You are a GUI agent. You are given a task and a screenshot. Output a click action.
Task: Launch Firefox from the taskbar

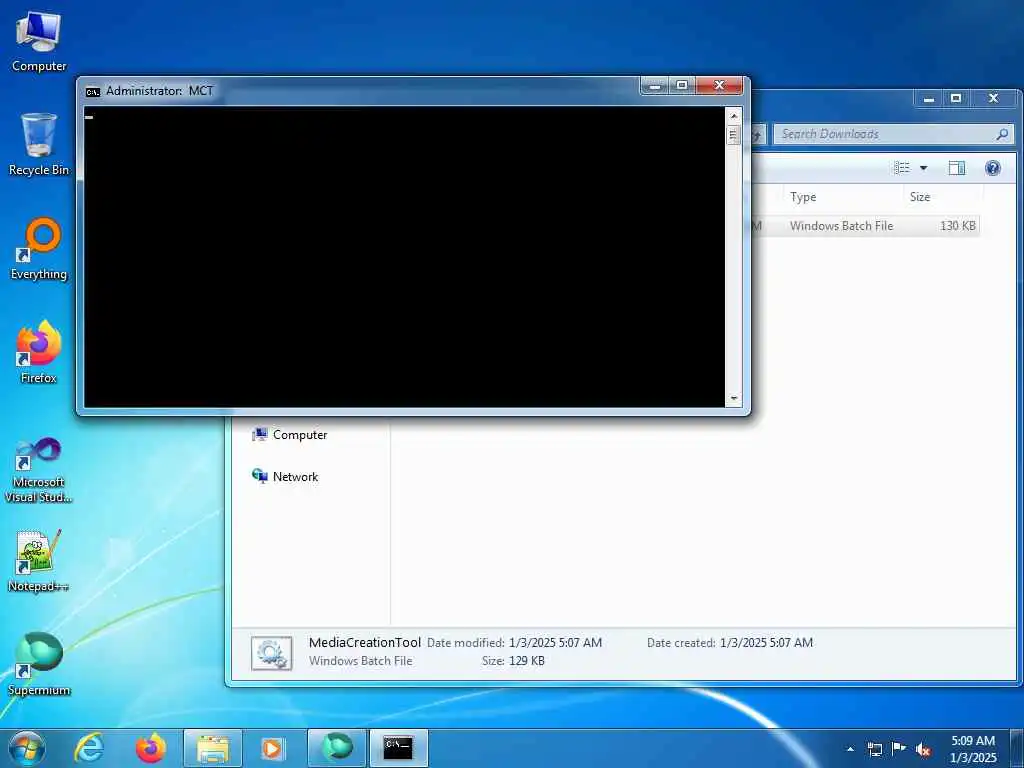(x=150, y=748)
